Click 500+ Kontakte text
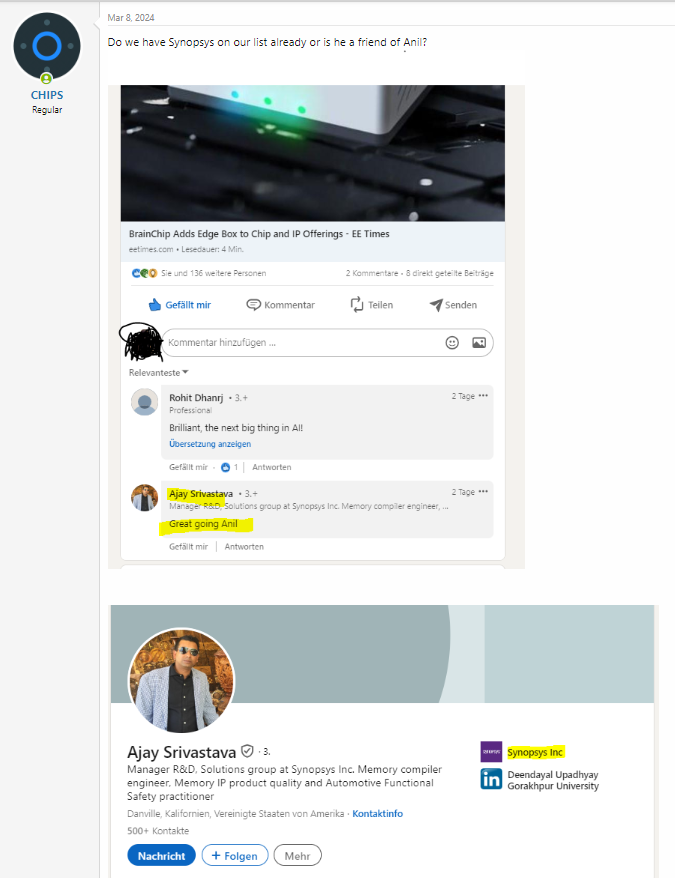The width and height of the screenshot is (675, 878). [x=158, y=831]
